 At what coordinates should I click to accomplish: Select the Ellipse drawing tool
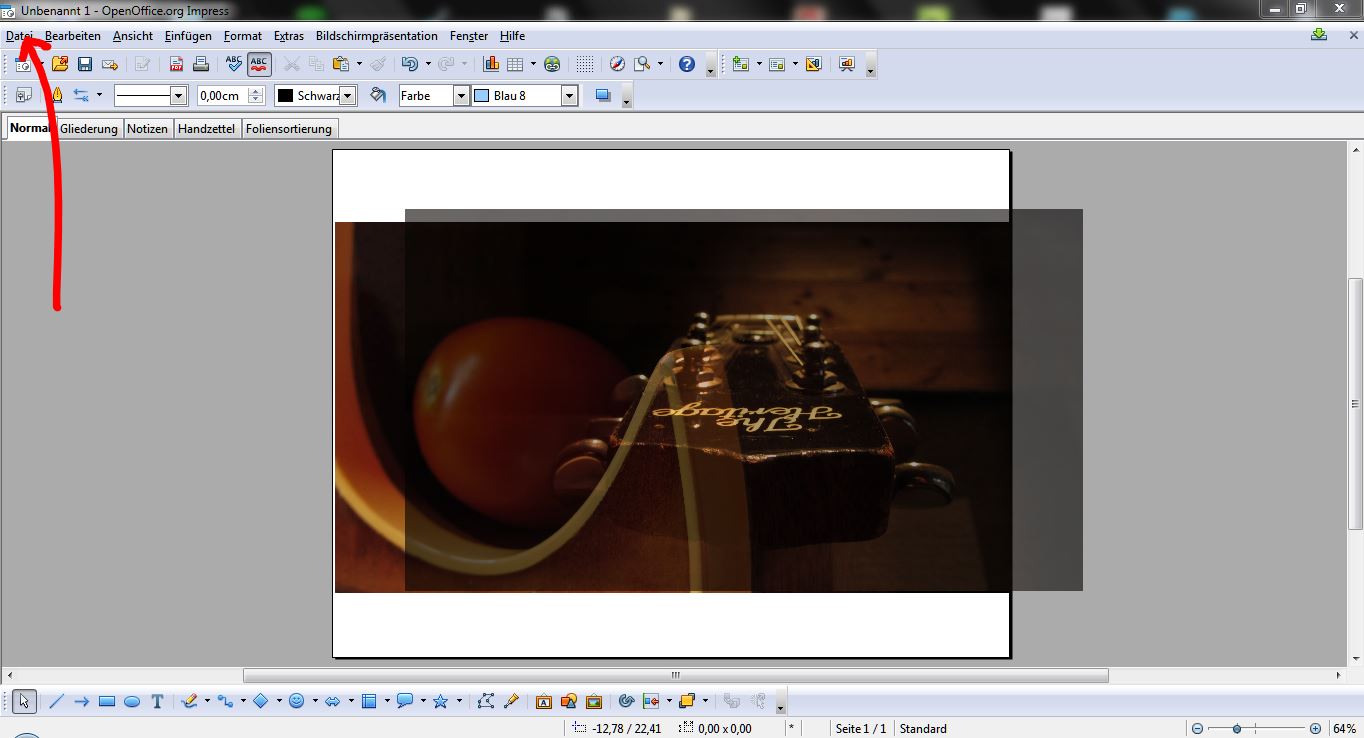click(132, 702)
